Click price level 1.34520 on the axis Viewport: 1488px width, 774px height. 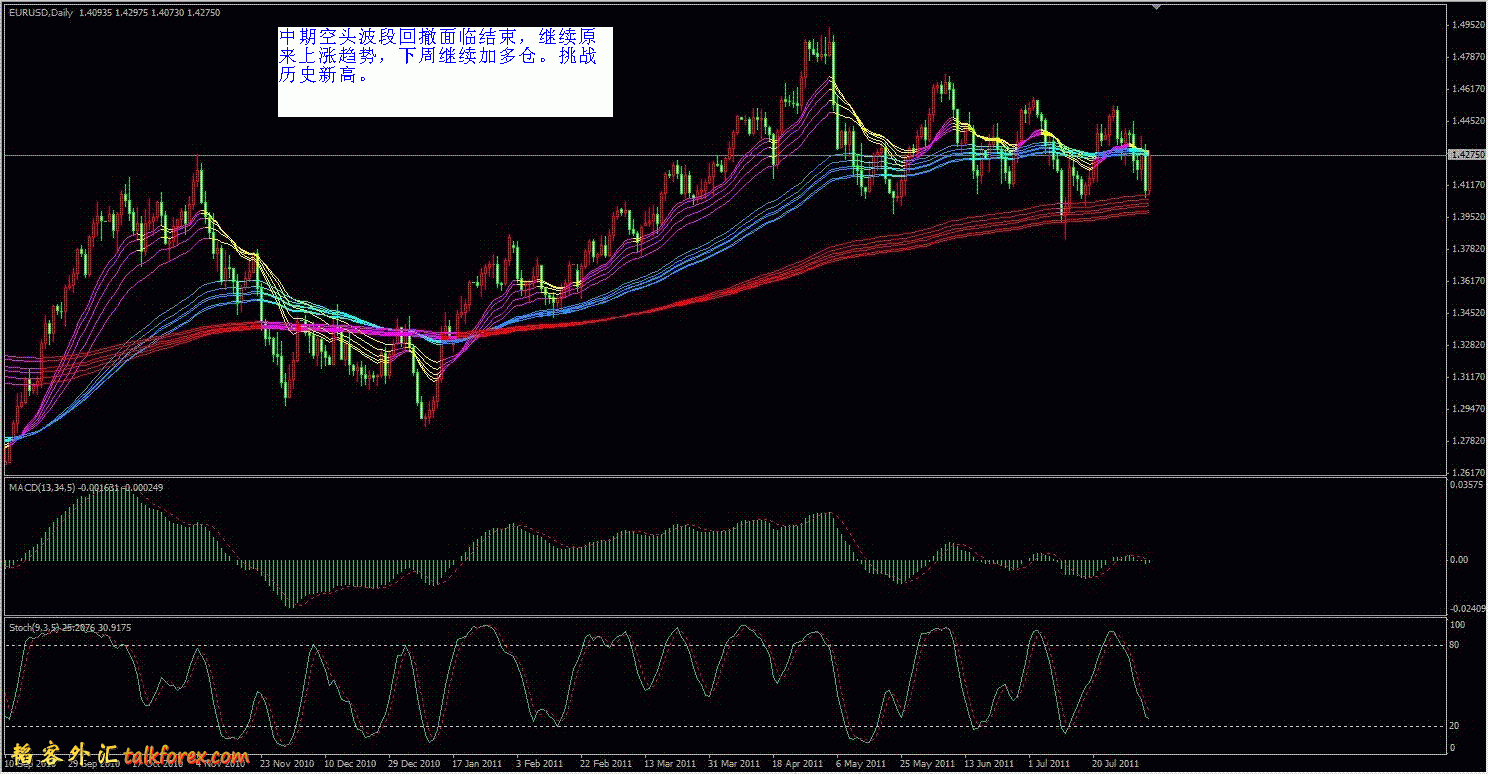(x=1467, y=312)
